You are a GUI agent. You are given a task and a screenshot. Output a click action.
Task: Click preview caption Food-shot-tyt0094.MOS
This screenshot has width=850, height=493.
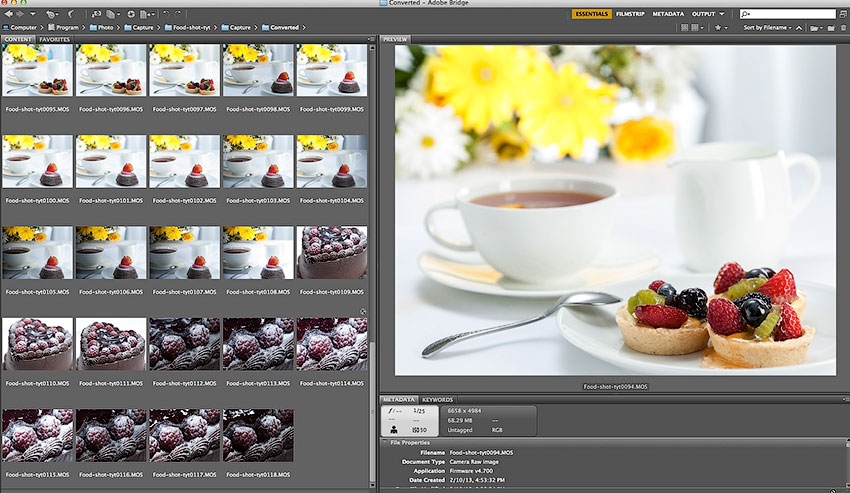click(x=615, y=387)
